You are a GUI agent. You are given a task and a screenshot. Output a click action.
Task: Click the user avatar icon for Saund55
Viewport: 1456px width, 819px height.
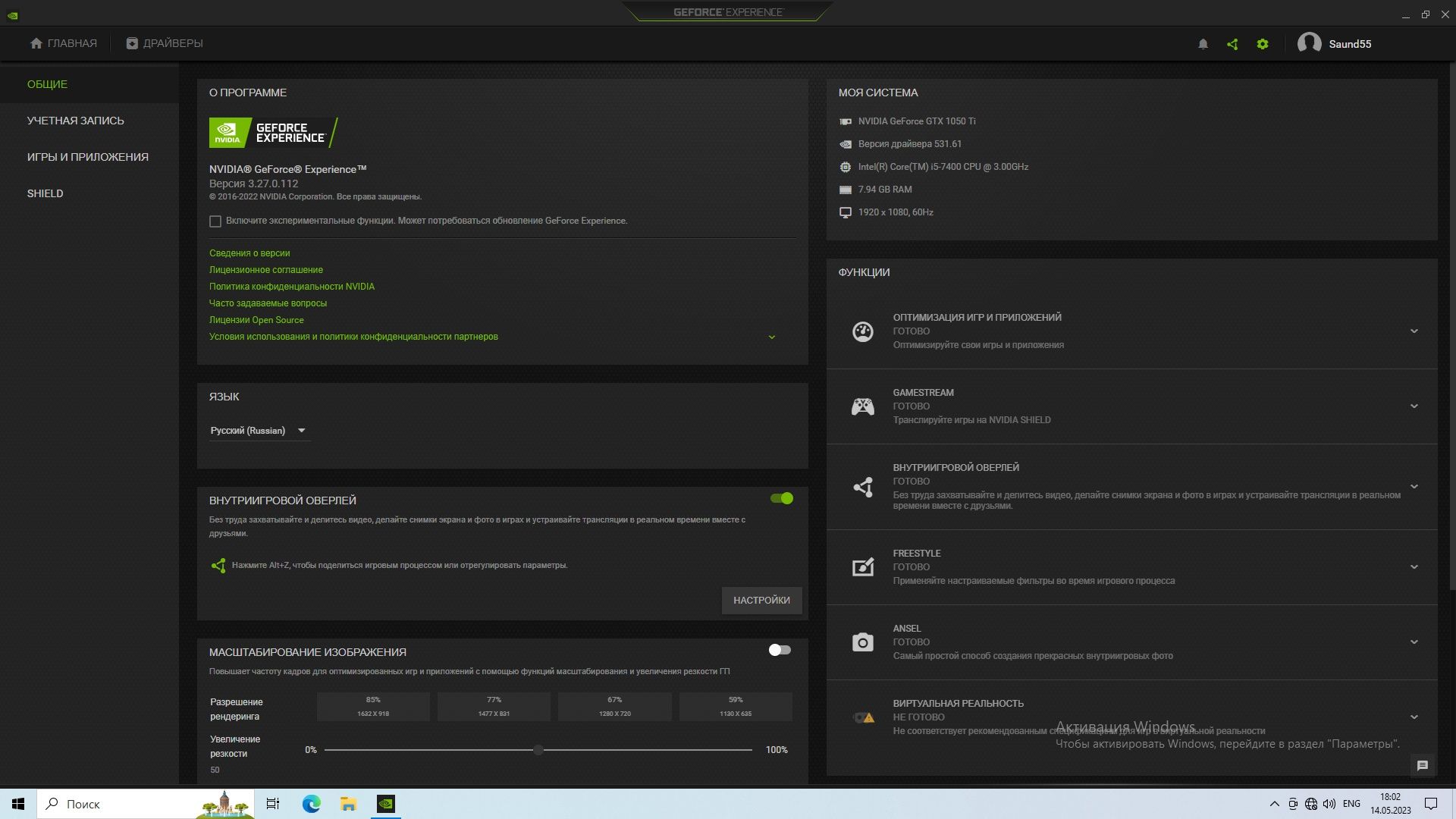1310,44
